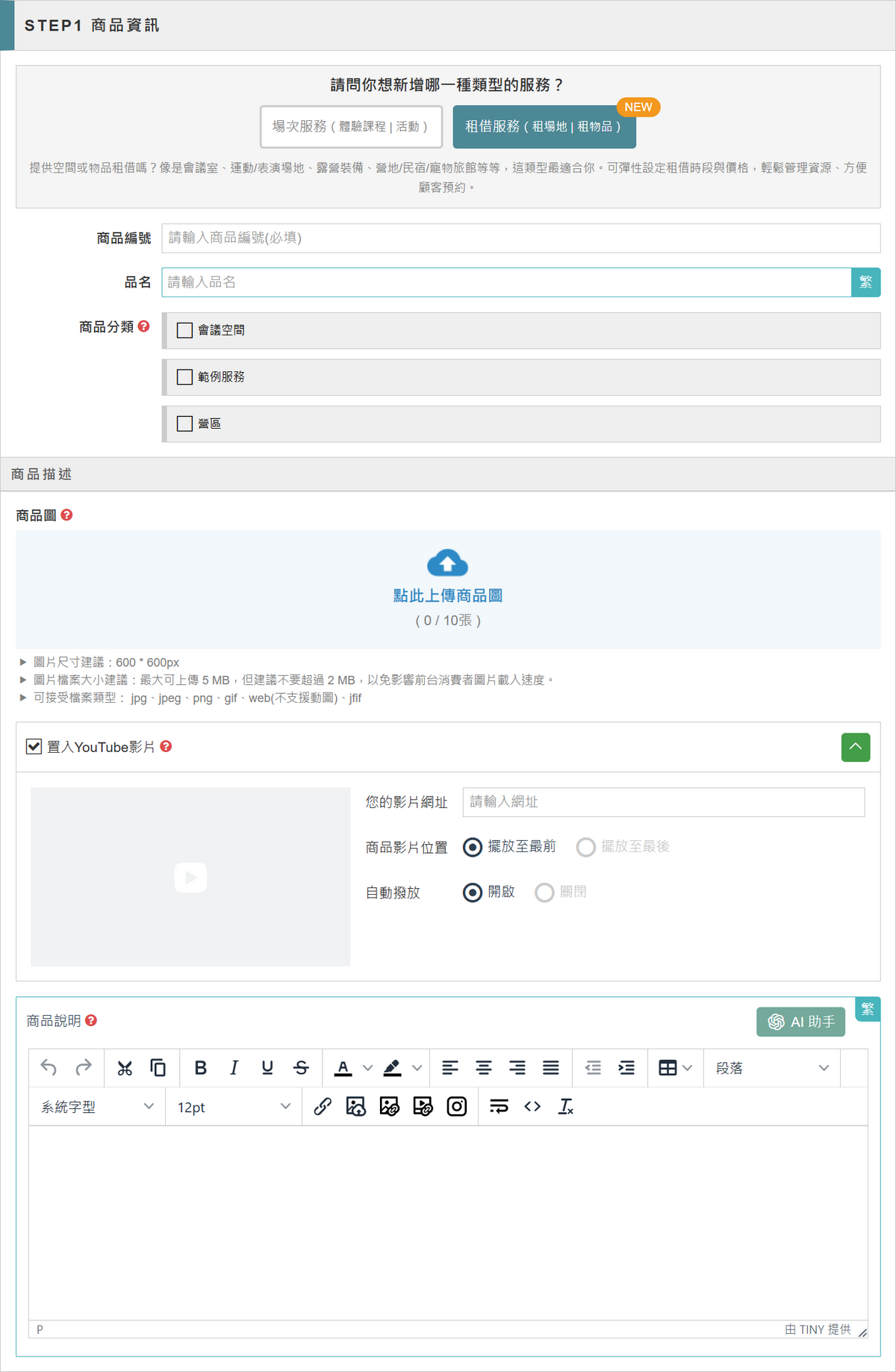Collapse the YouTube section with green chevron
896x1372 pixels.
(x=856, y=747)
